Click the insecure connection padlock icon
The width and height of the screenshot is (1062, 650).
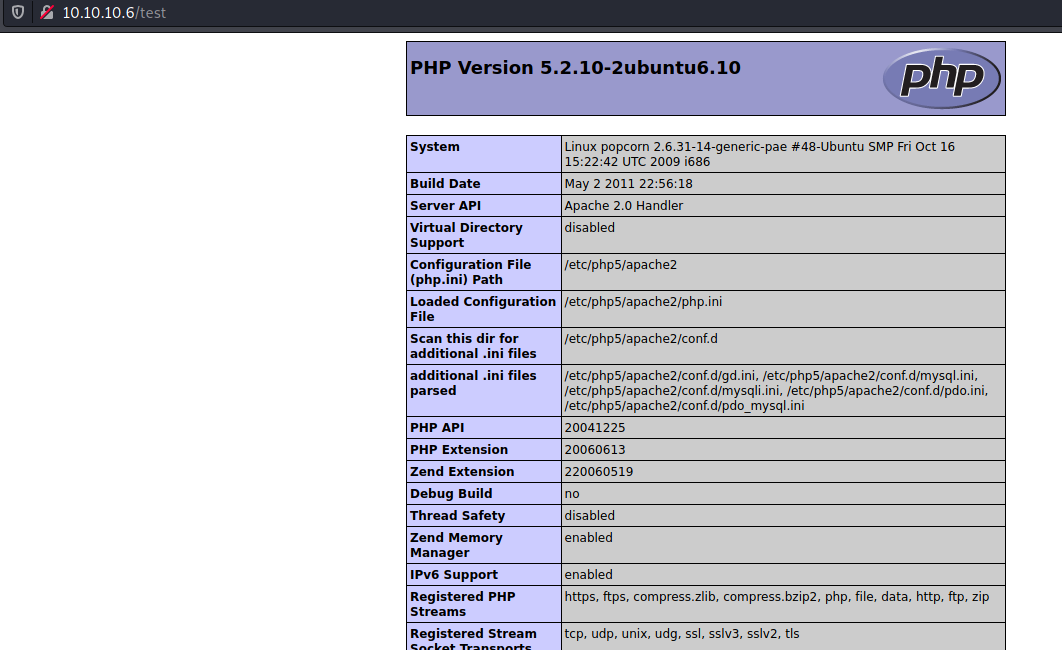coord(47,12)
